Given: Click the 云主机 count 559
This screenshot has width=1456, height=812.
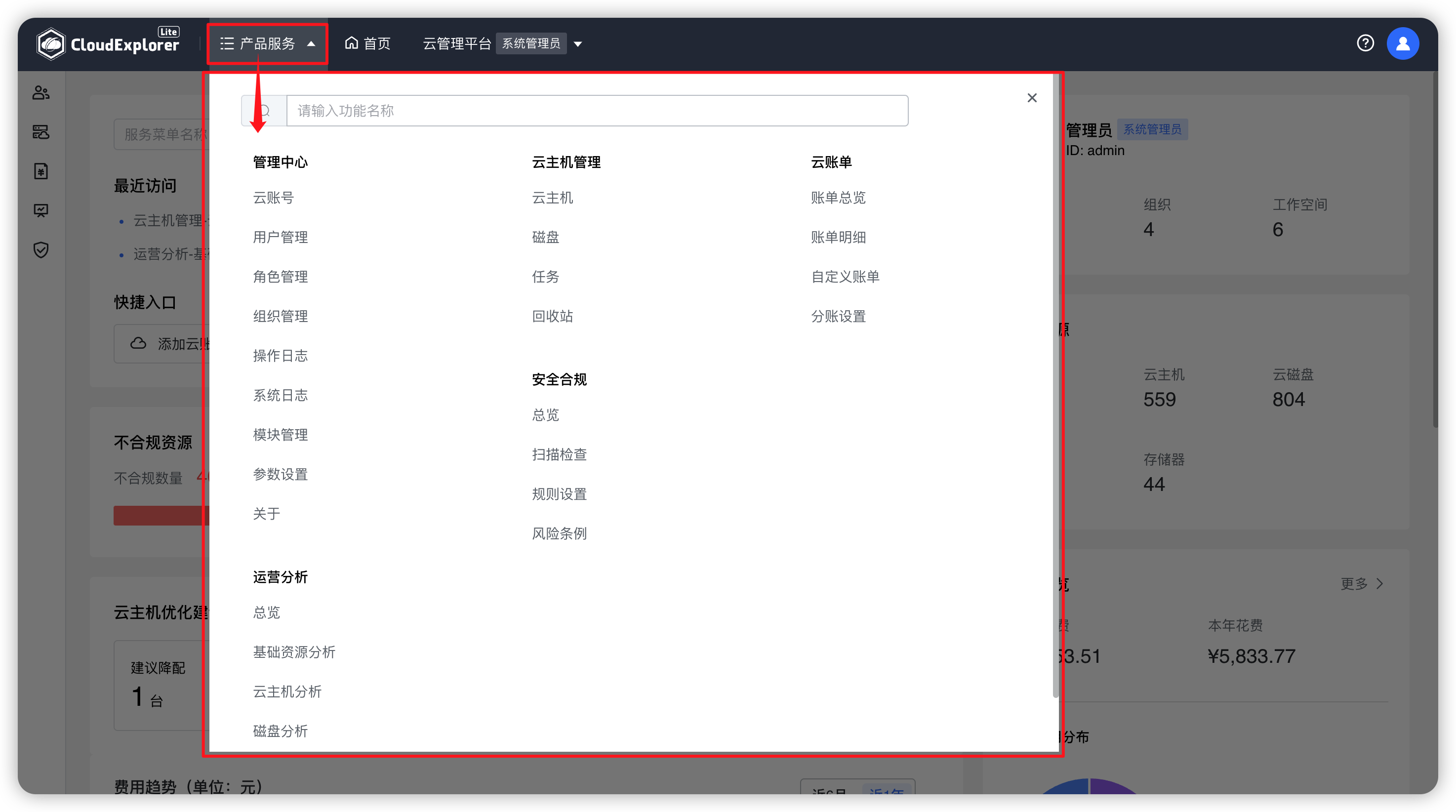Looking at the screenshot, I should click(x=1159, y=400).
